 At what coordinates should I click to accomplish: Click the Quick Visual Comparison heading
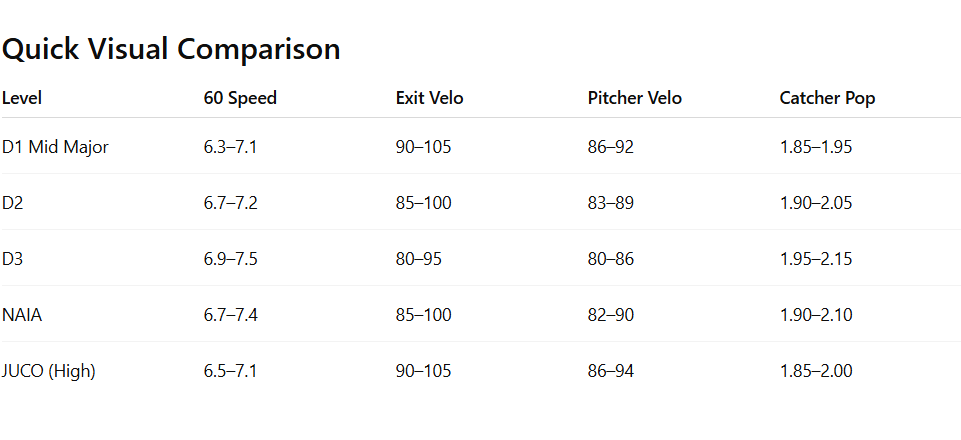171,49
